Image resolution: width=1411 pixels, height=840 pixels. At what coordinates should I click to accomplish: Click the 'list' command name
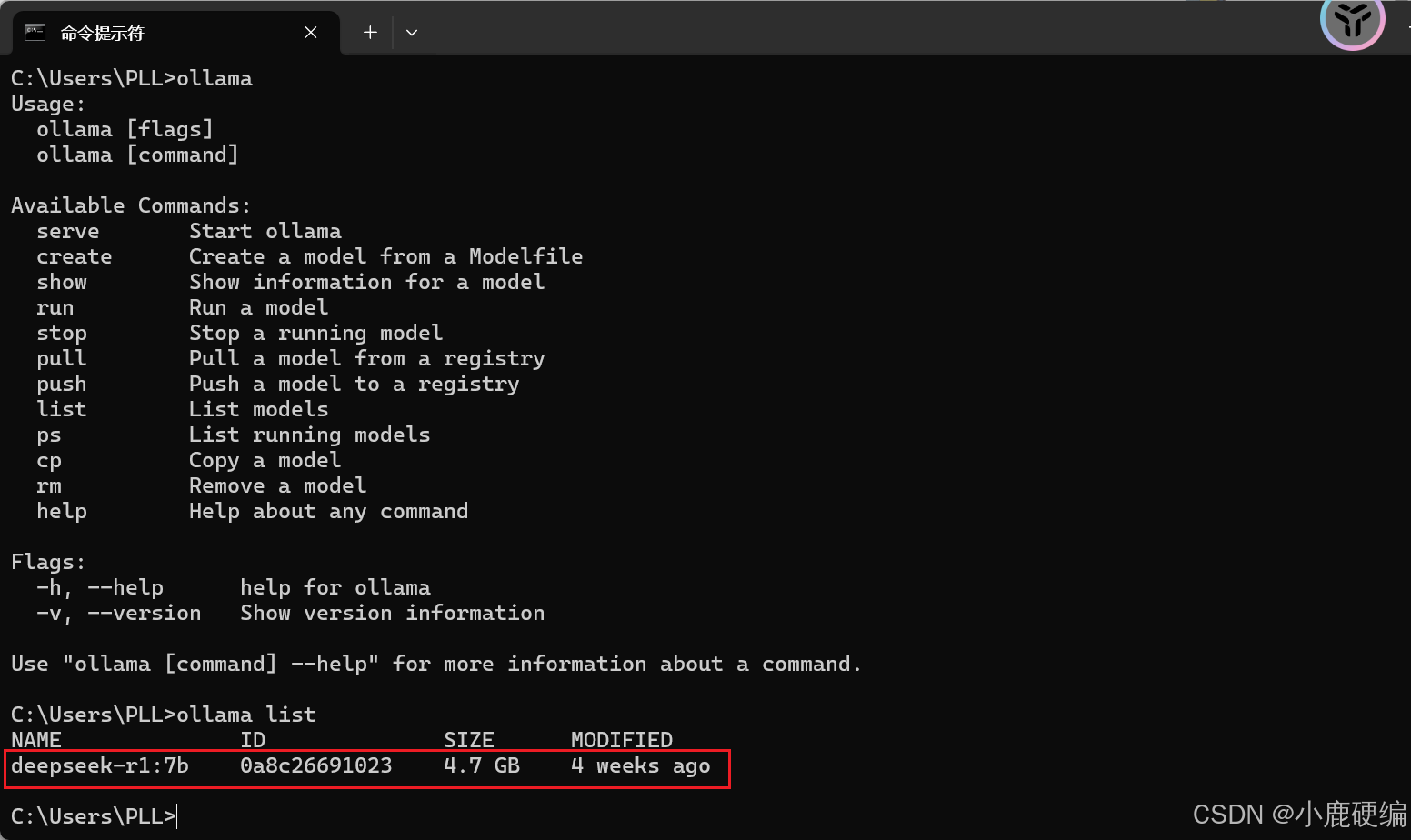62,410
